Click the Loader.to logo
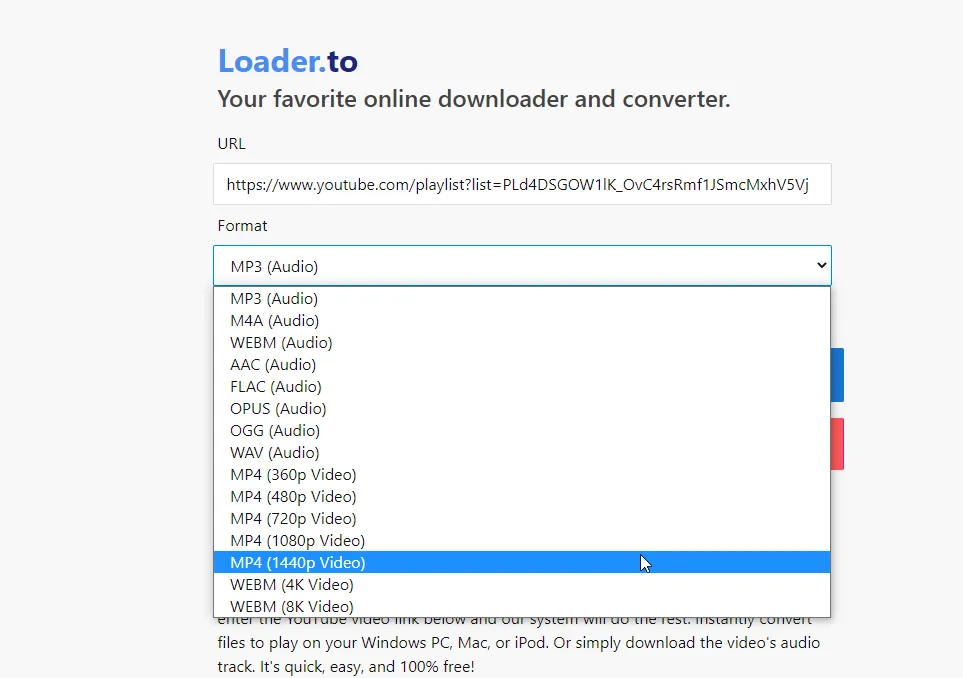963x678 pixels. point(287,61)
